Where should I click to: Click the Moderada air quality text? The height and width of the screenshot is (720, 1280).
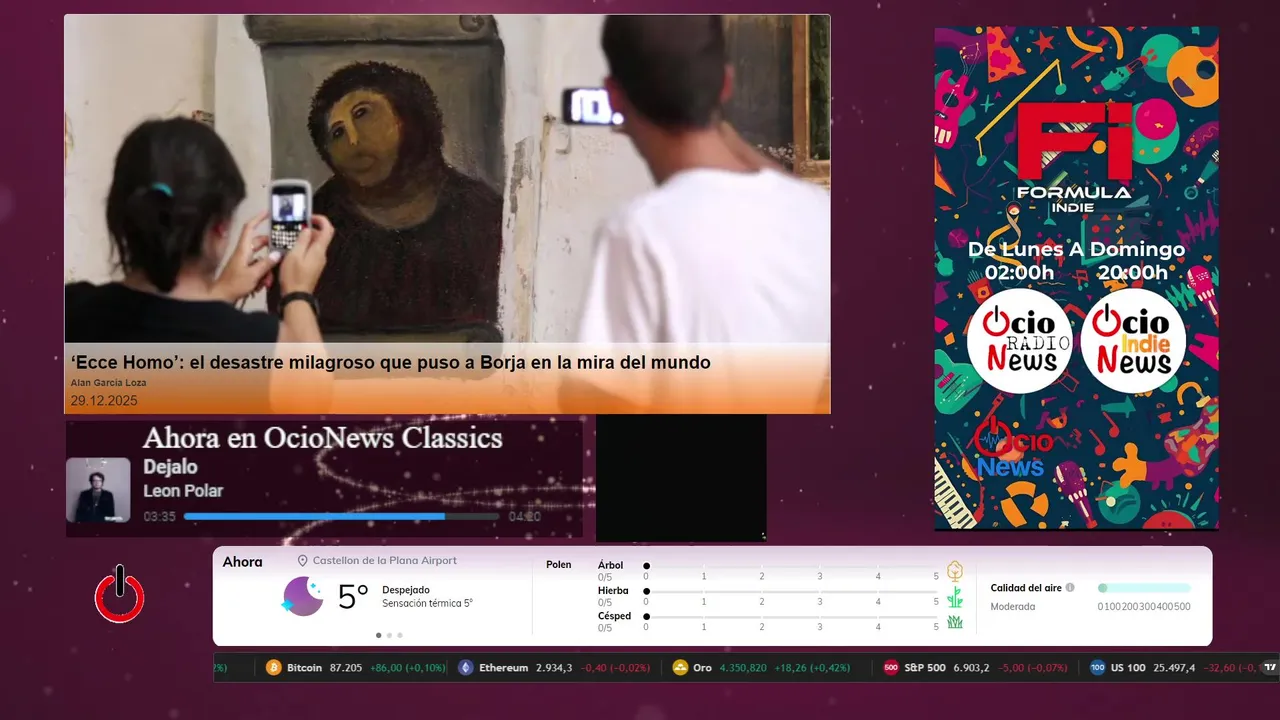tap(1013, 607)
